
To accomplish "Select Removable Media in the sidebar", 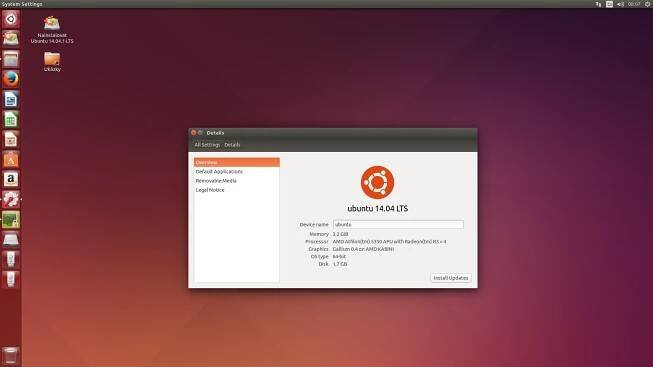I will [237, 181].
